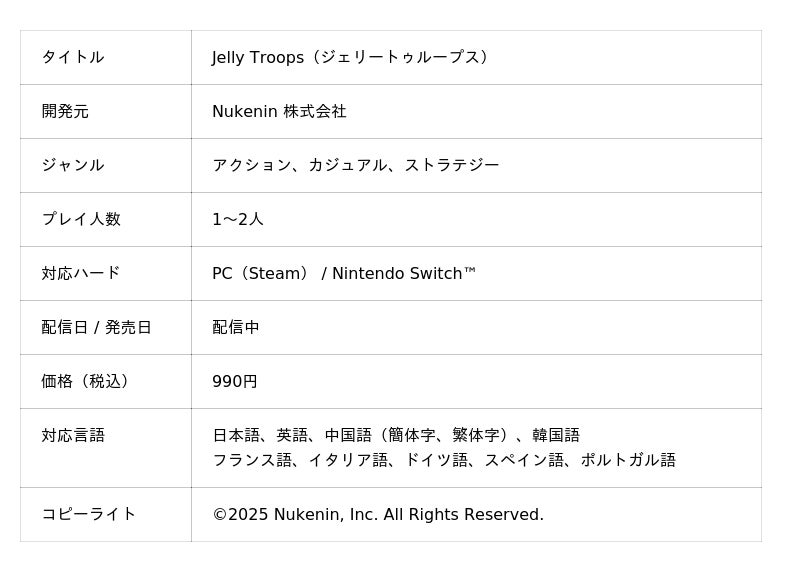Click the ジャンル row label
This screenshot has height=572, width=800.
(73, 165)
